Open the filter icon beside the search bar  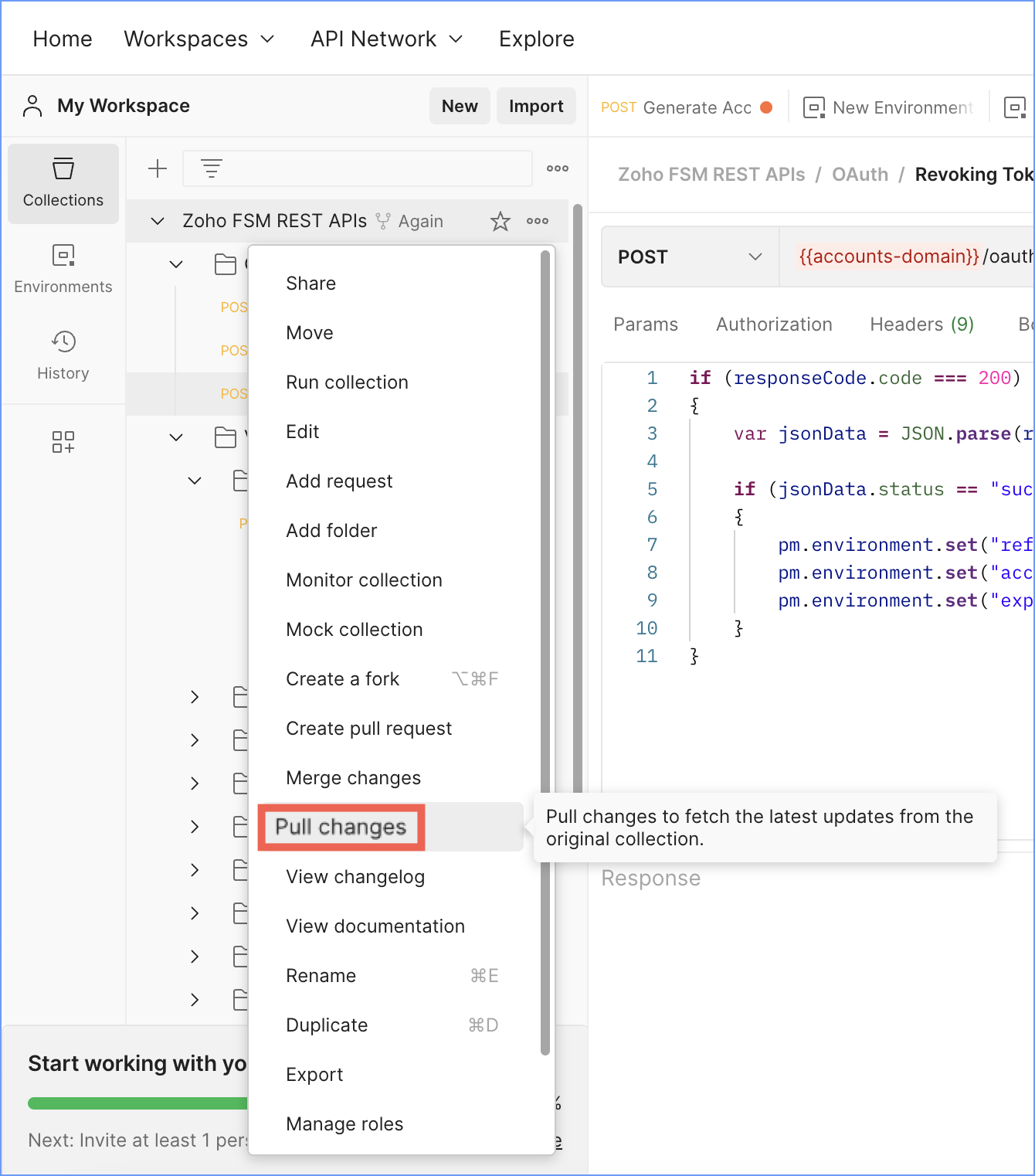click(211, 168)
